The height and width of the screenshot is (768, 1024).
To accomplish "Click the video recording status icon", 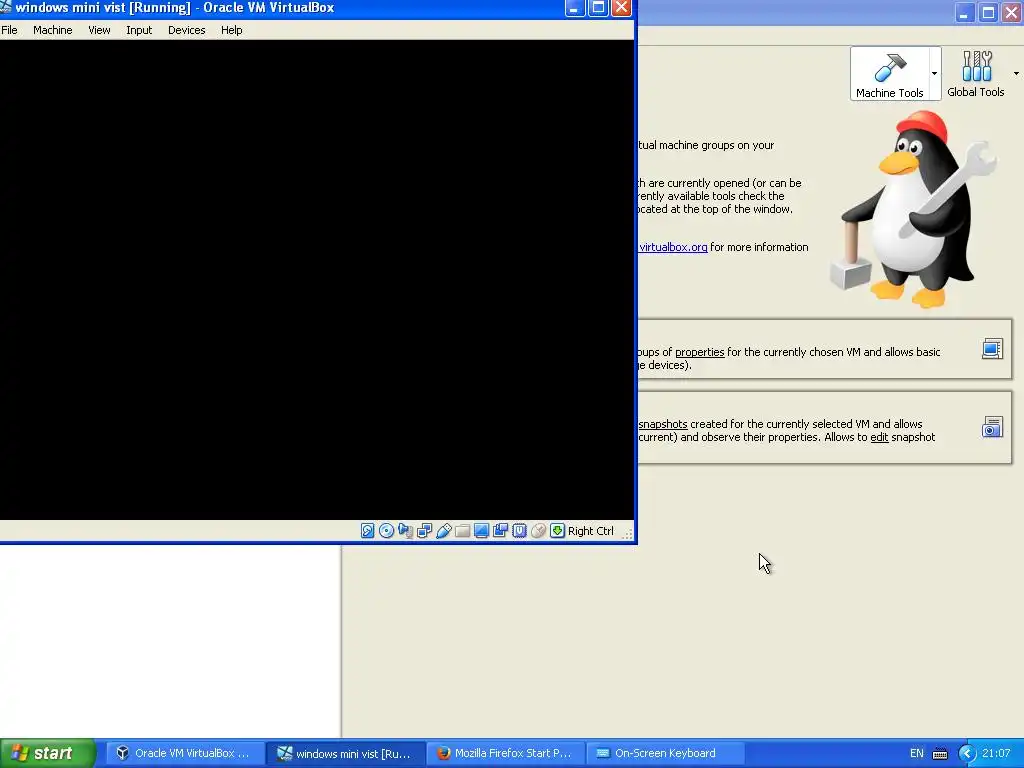I will (x=500, y=531).
